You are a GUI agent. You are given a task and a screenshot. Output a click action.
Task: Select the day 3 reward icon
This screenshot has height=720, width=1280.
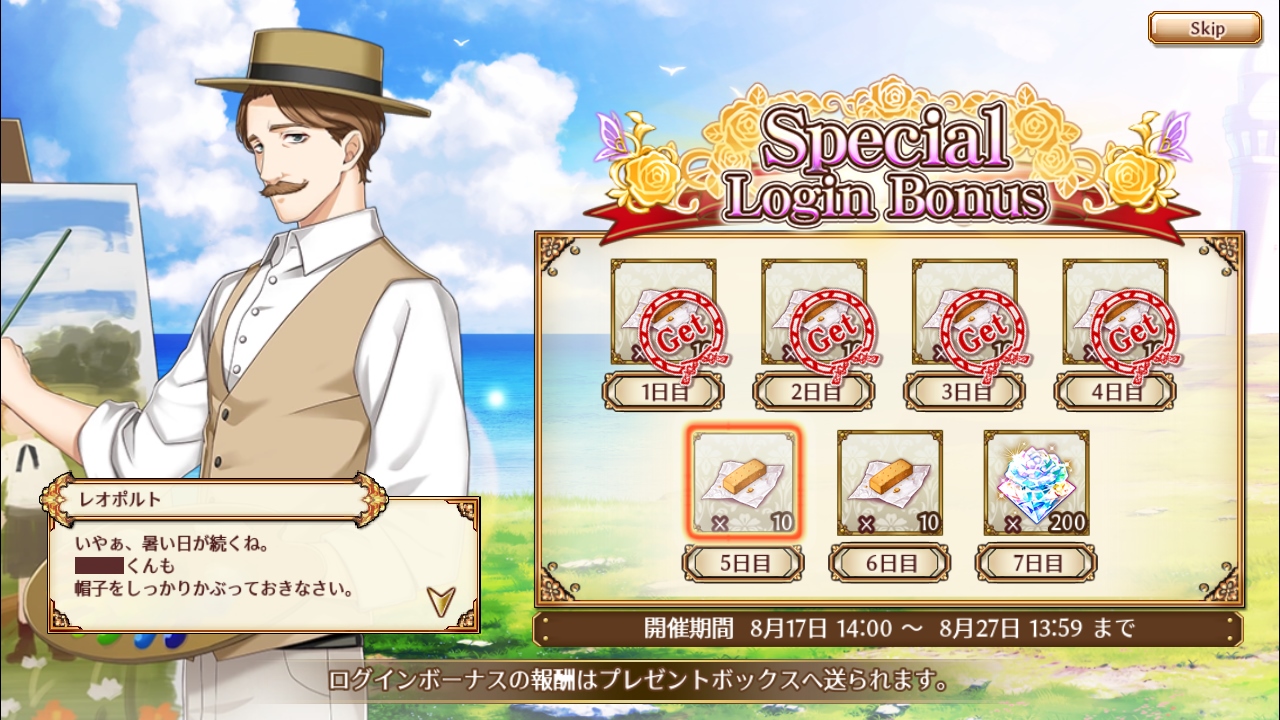(x=965, y=312)
